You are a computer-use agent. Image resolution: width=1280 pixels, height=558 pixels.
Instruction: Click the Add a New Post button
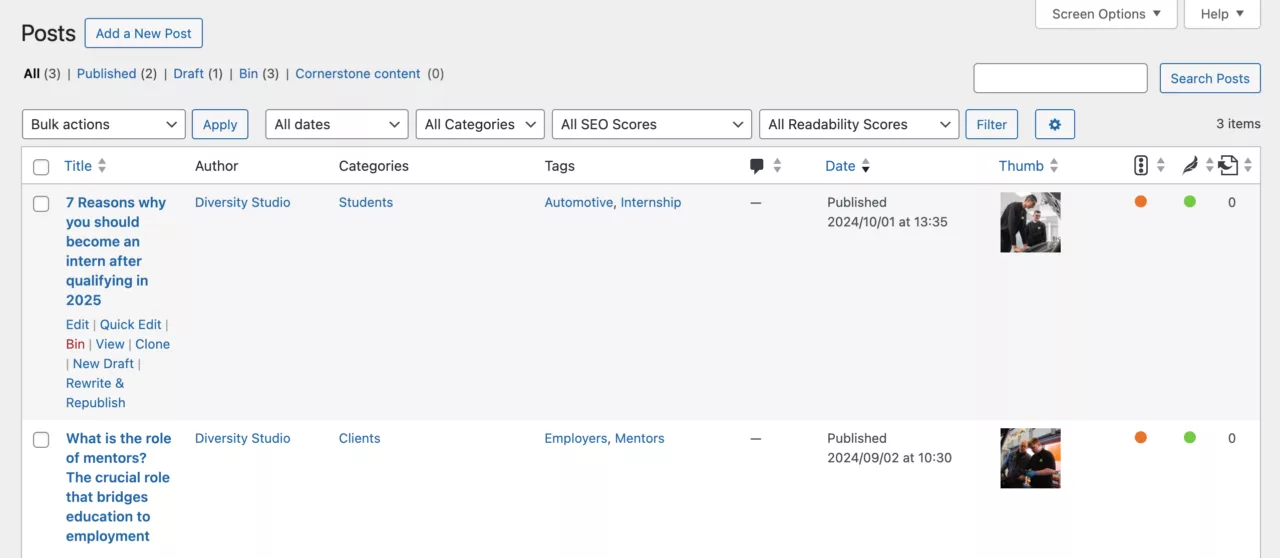143,33
